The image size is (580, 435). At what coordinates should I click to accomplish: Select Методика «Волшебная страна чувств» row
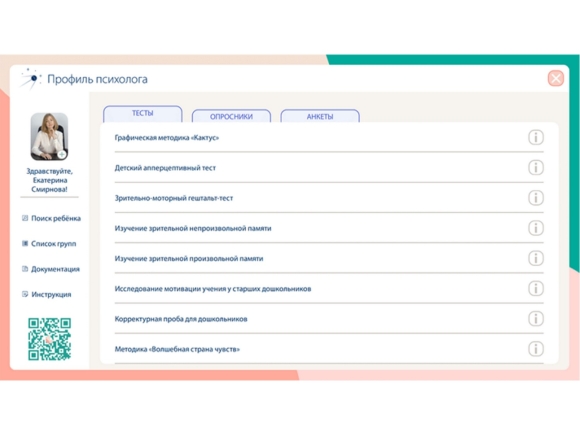[x=329, y=349]
